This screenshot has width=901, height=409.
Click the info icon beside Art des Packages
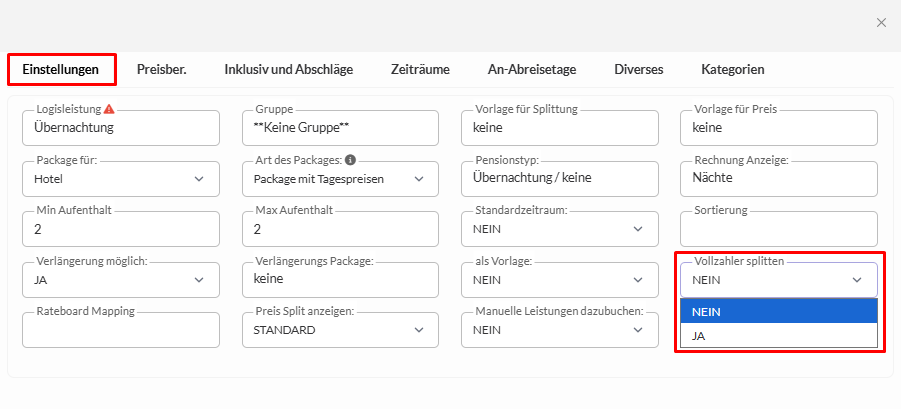coord(350,160)
